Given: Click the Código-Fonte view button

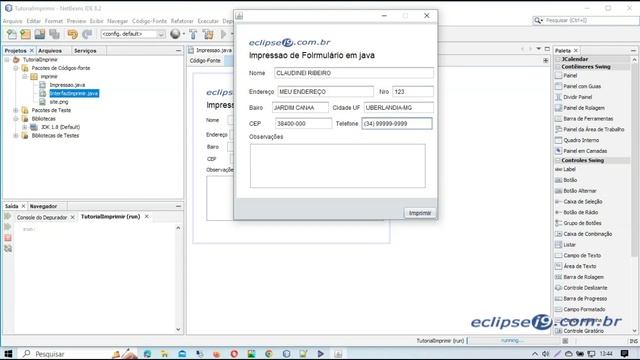Looking at the screenshot, I should pos(205,60).
